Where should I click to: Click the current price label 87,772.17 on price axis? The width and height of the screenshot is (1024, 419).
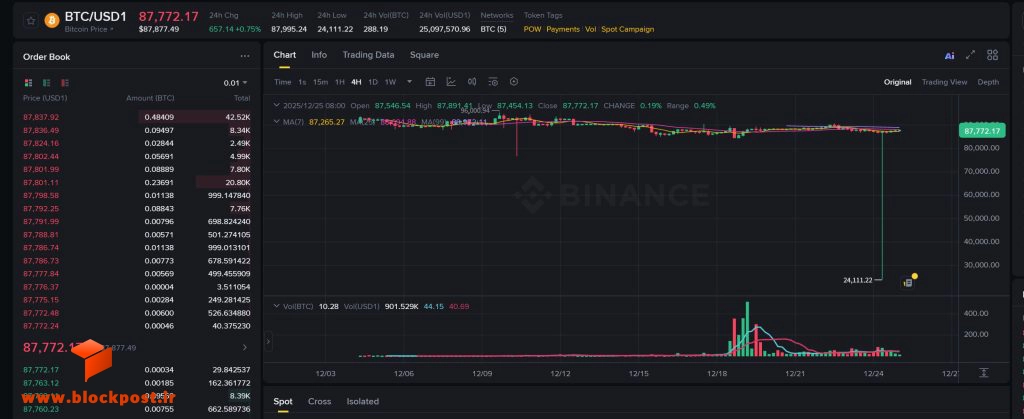point(982,131)
